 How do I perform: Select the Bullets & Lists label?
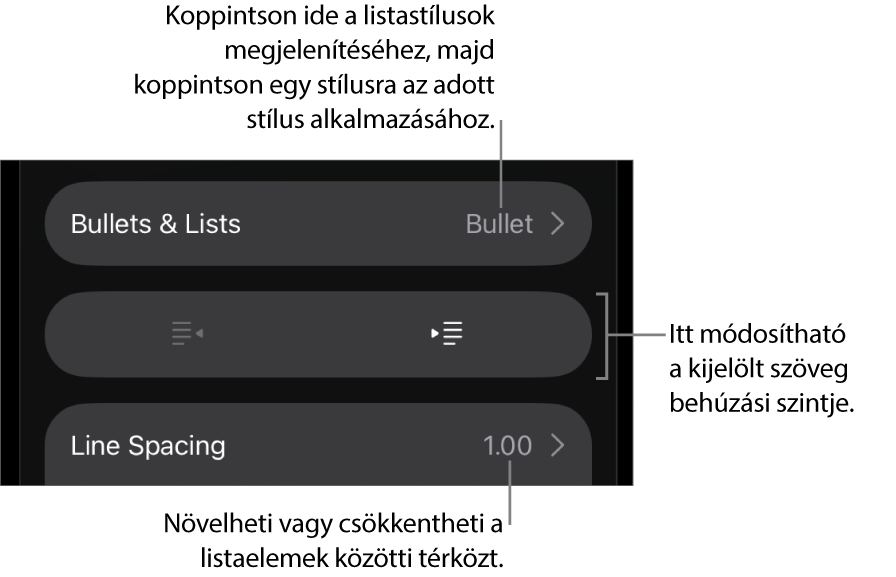[x=156, y=224]
